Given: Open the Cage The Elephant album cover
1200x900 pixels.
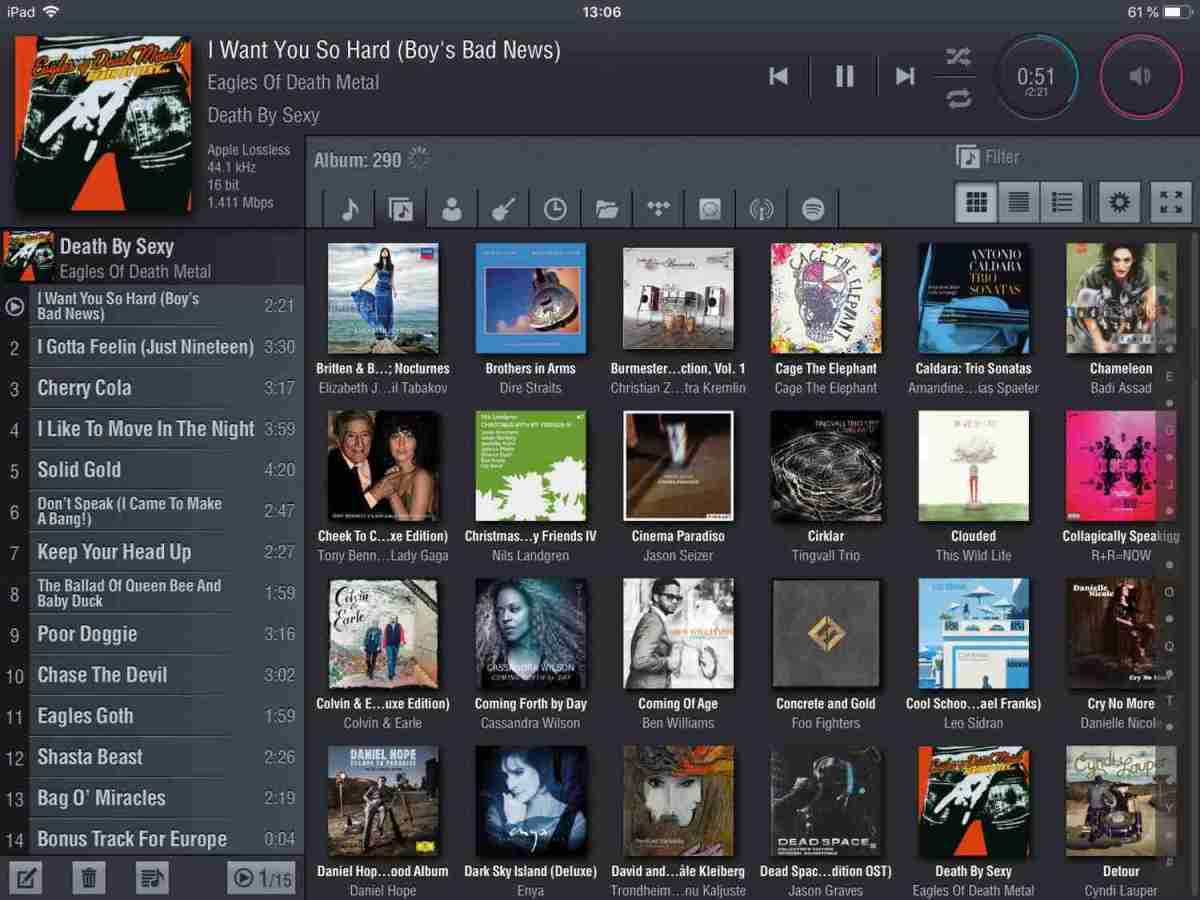Looking at the screenshot, I should [826, 298].
